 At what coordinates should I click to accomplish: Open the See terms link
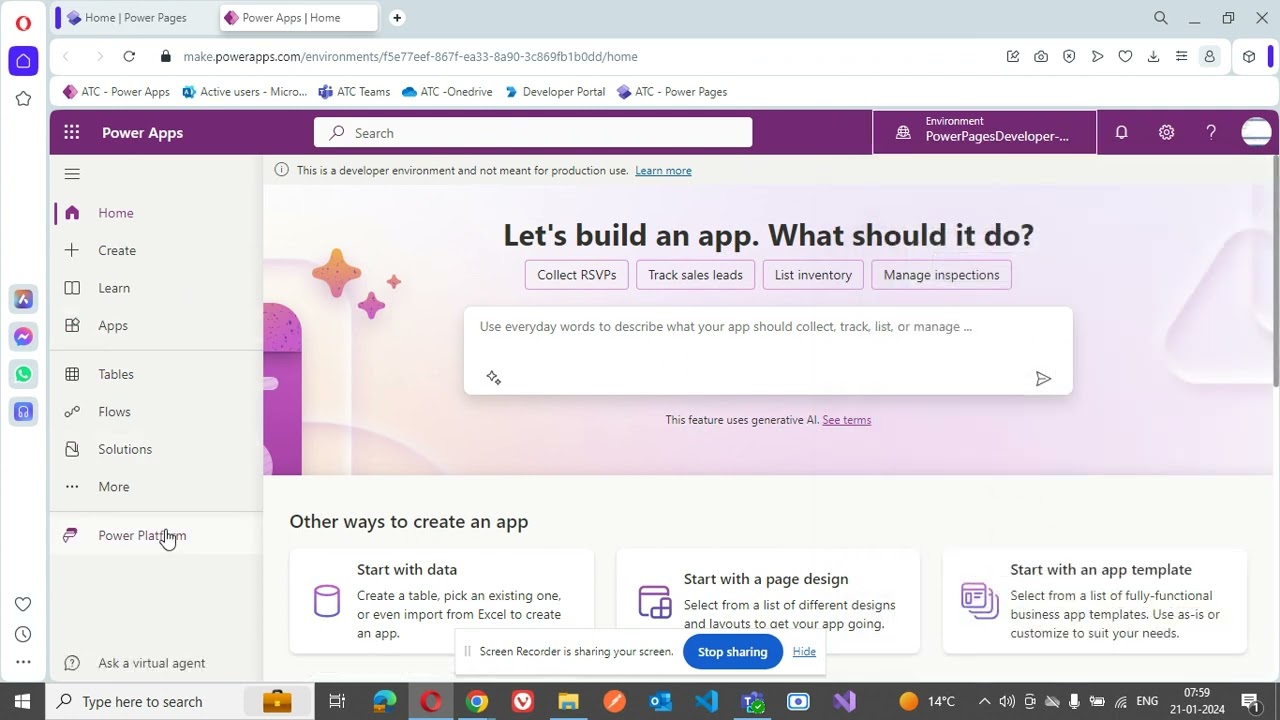click(x=846, y=420)
